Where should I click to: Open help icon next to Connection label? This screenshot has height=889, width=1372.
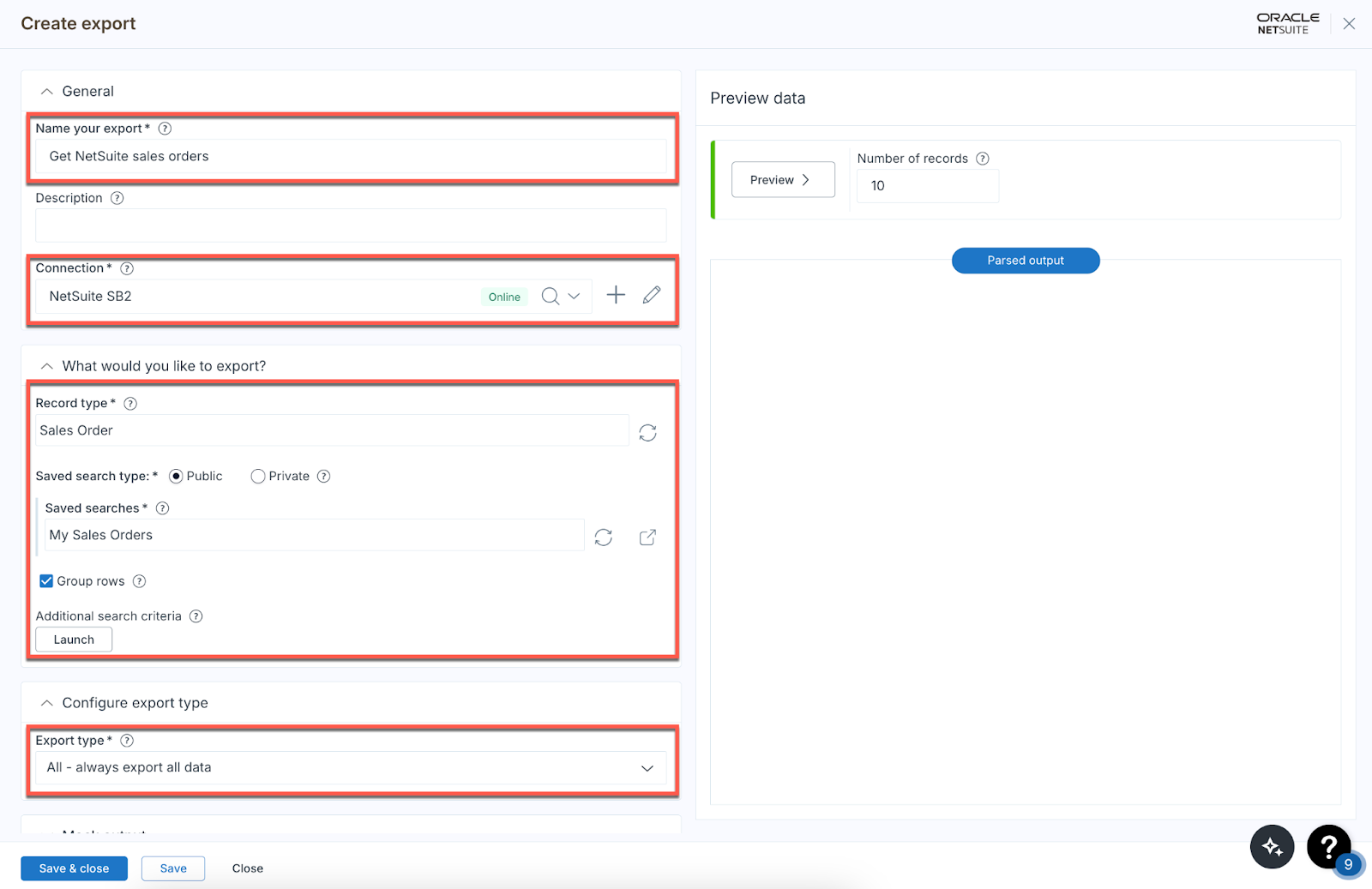click(127, 268)
